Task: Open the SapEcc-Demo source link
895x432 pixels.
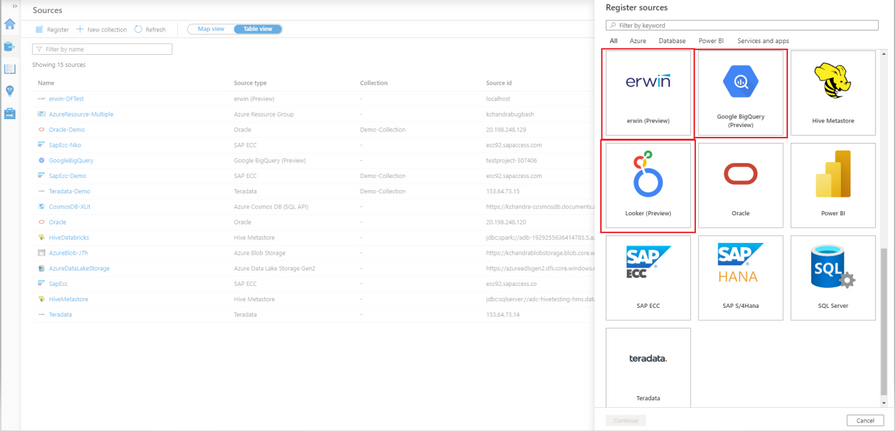Action: point(67,176)
